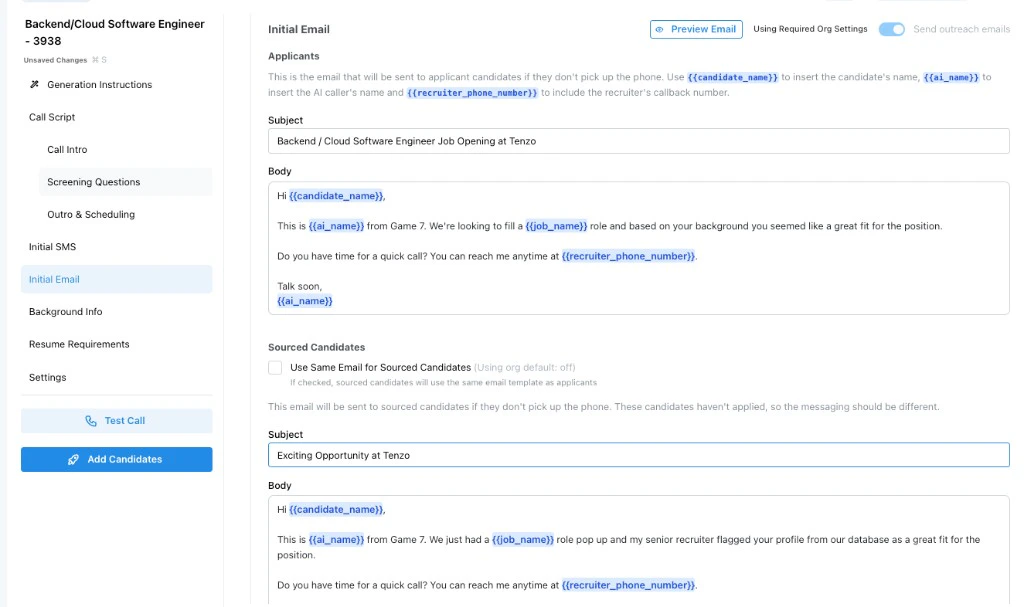The height and width of the screenshot is (607, 1024).
Task: Click the Using Required Org Settings label
Action: tap(810, 29)
